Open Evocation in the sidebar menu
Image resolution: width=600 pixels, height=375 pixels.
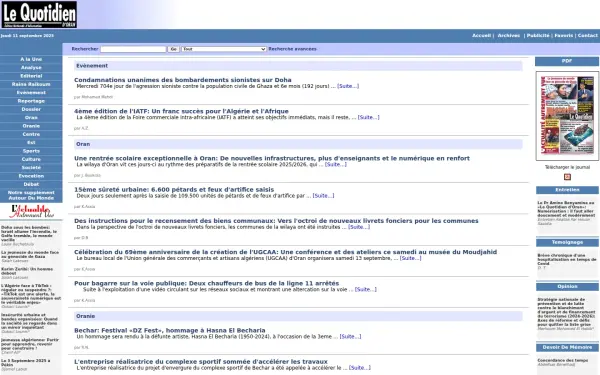click(x=31, y=176)
